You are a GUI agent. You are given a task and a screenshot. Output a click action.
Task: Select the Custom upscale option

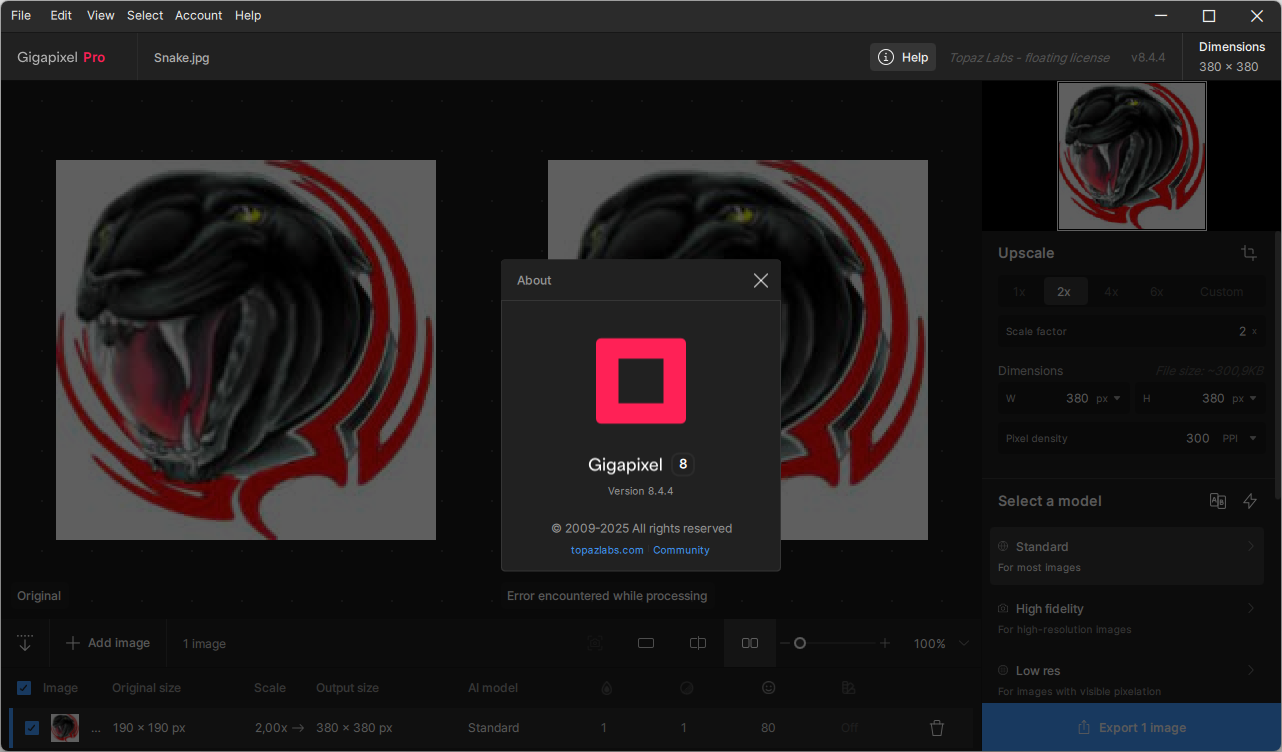[1222, 292]
